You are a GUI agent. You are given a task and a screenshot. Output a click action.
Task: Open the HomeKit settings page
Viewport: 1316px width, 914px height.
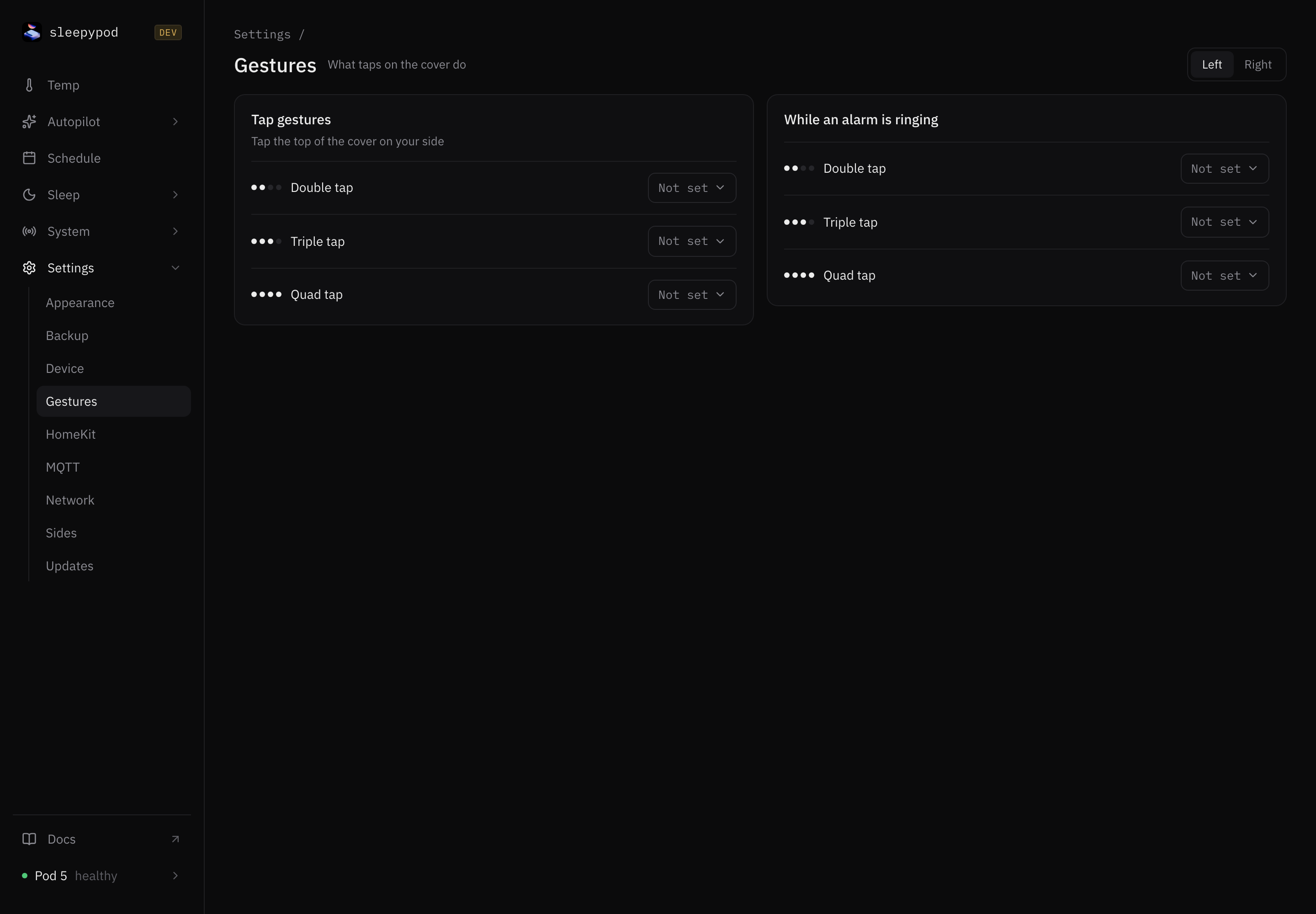(x=113, y=435)
